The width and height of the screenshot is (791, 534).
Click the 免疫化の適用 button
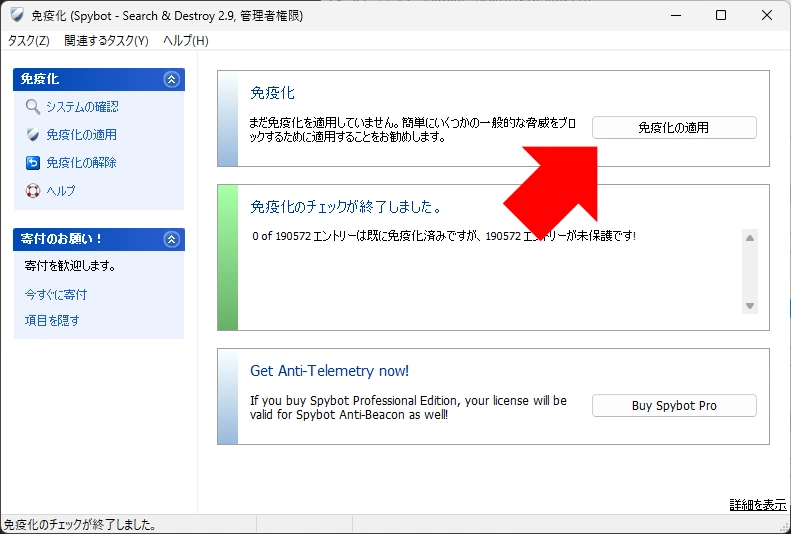coord(674,128)
